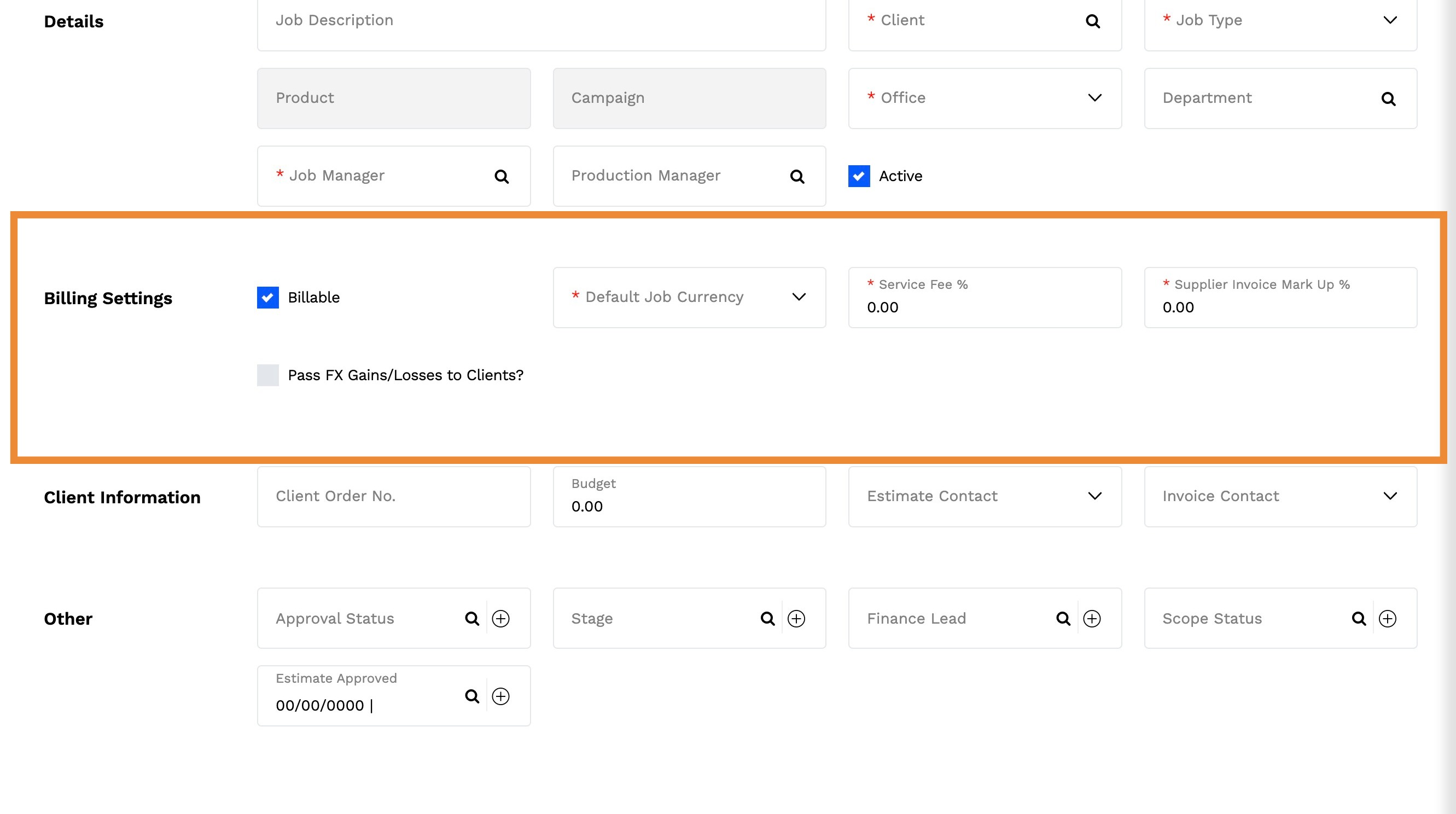Click the Client search magnifier icon
This screenshot has height=814, width=1456.
(x=1093, y=21)
